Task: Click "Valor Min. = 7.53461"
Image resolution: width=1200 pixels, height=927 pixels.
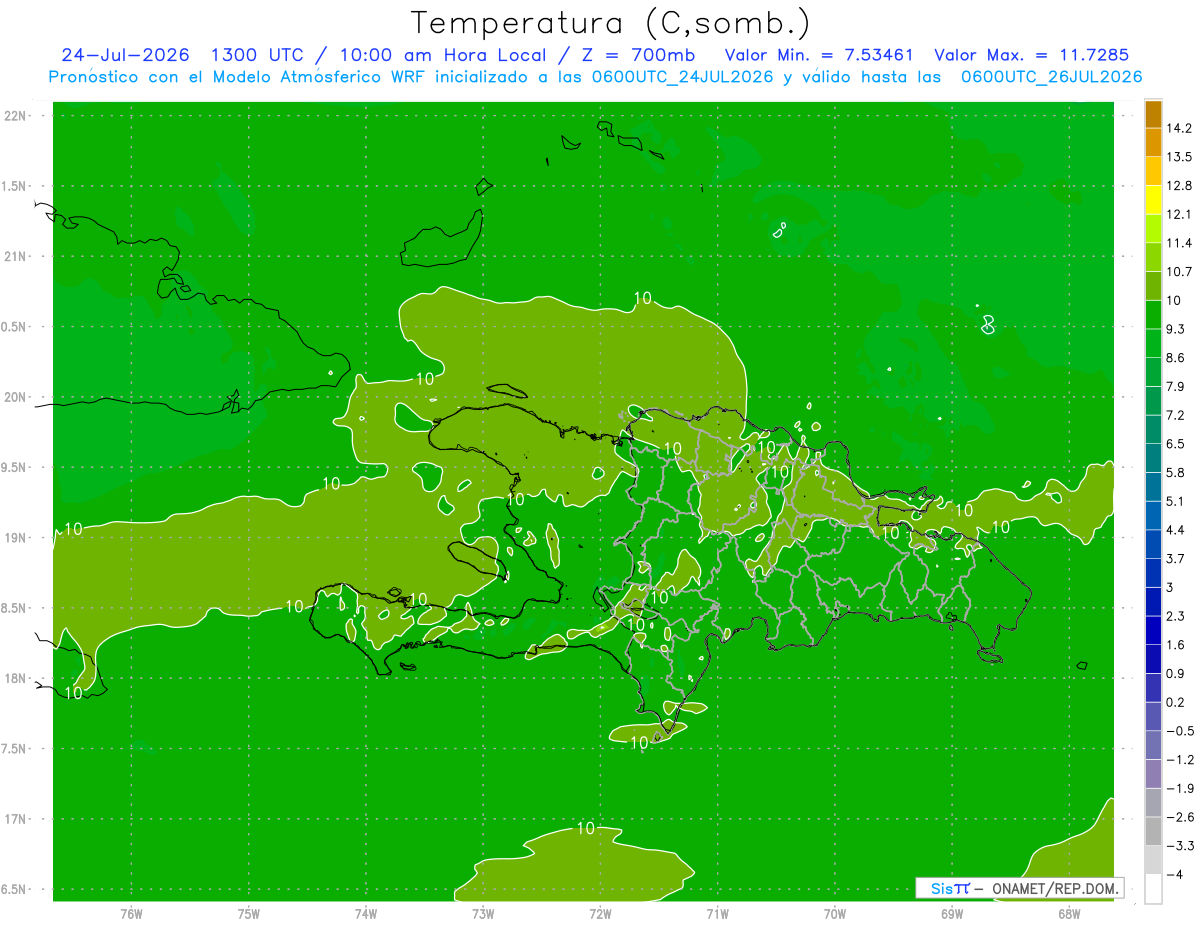Action: [x=819, y=55]
